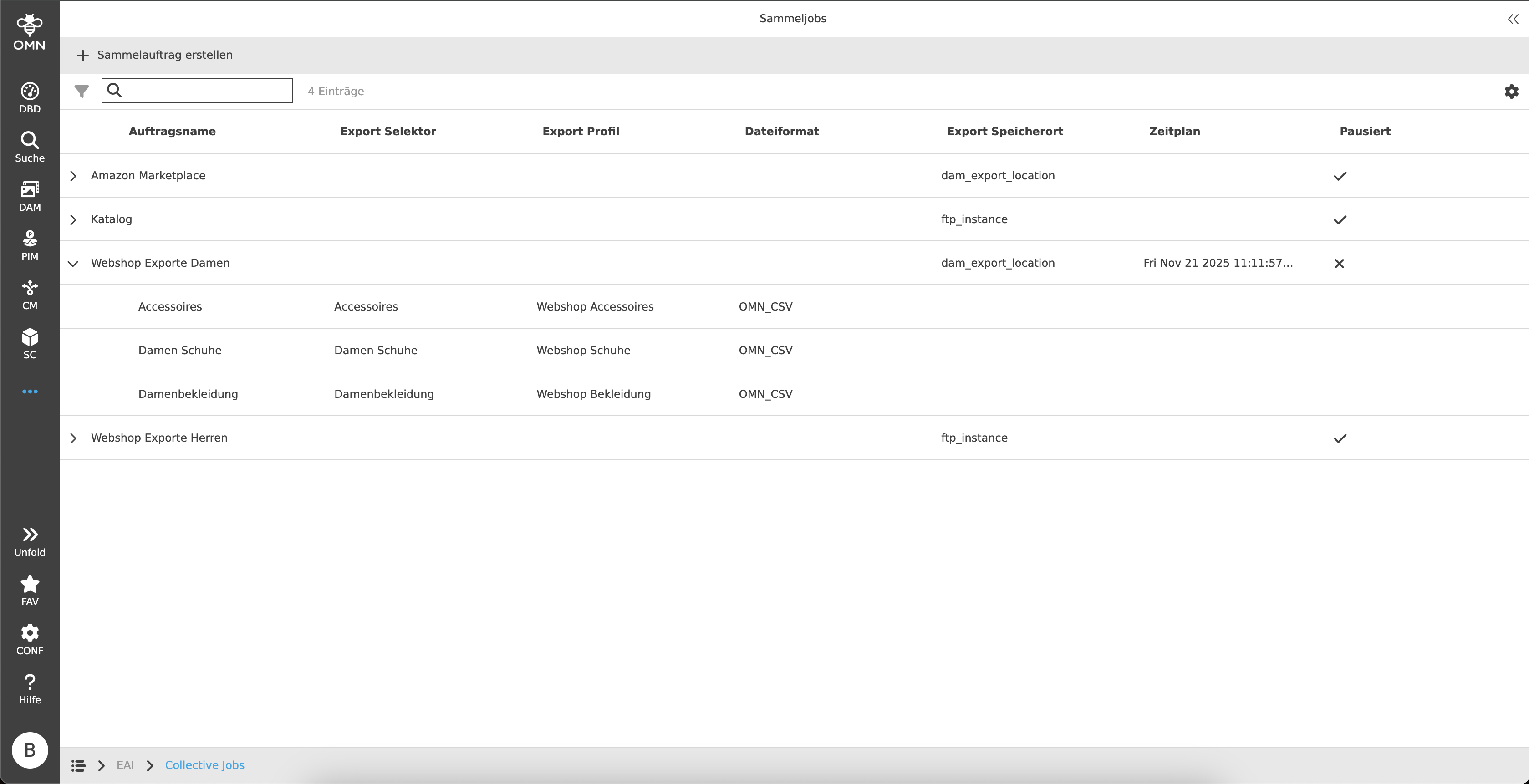Open the FAV favorites star
Screen dimensions: 1529x784
point(30,590)
